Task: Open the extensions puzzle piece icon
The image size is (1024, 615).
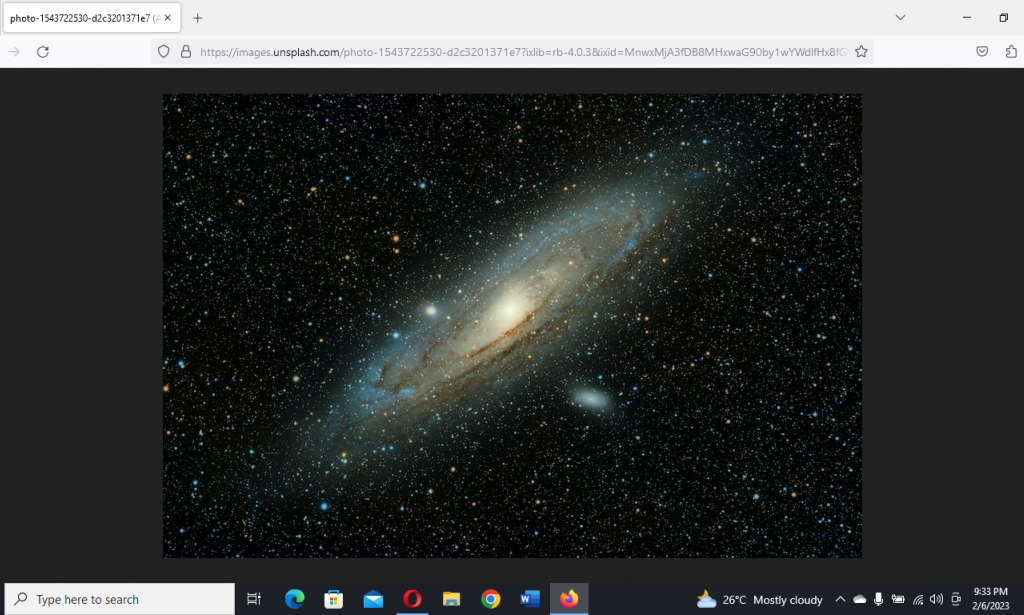Action: tap(1012, 51)
